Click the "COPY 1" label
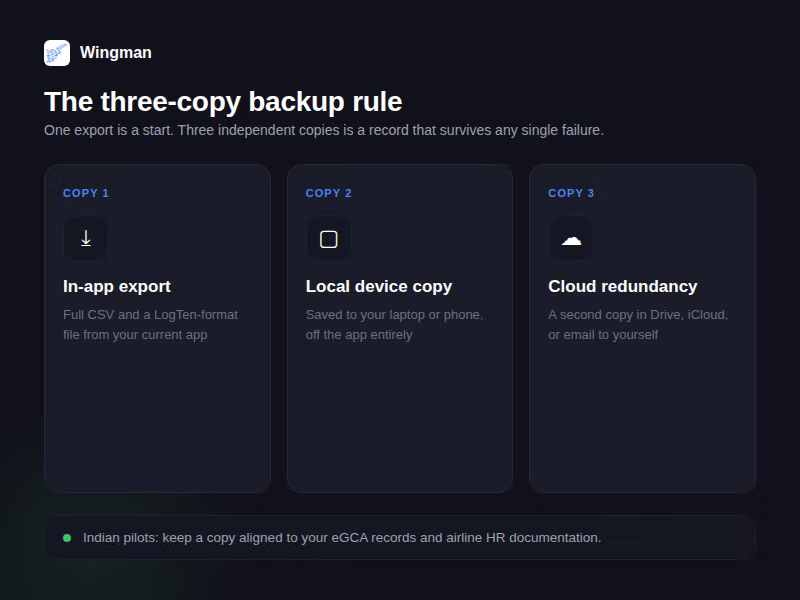 click(x=86, y=193)
